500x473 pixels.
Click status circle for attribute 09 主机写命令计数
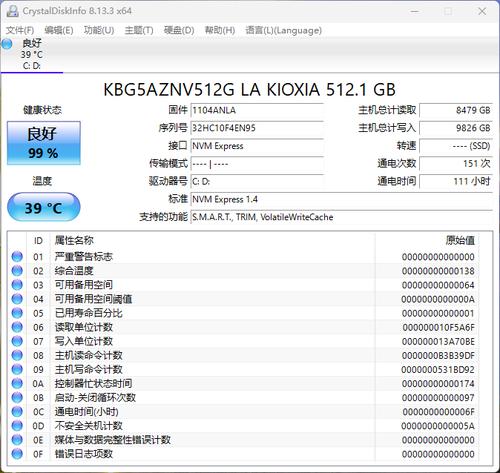[17, 369]
